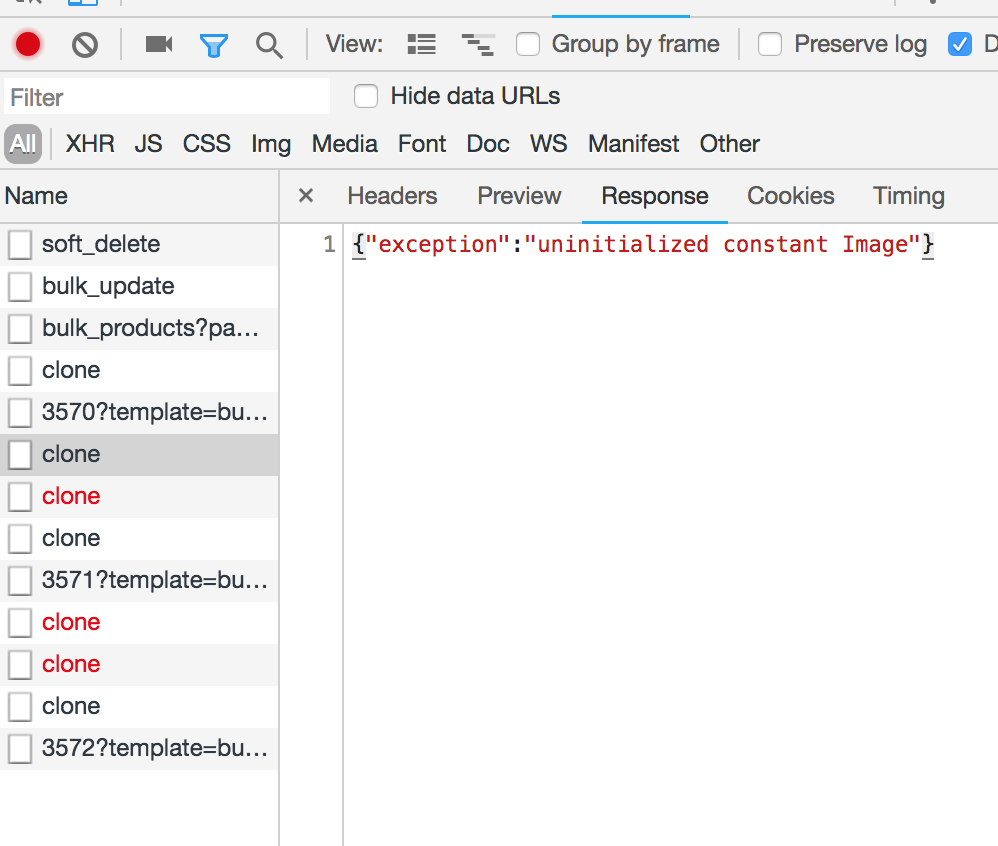Image resolution: width=998 pixels, height=846 pixels.
Task: Filter by CSS requests
Action: tap(207, 144)
